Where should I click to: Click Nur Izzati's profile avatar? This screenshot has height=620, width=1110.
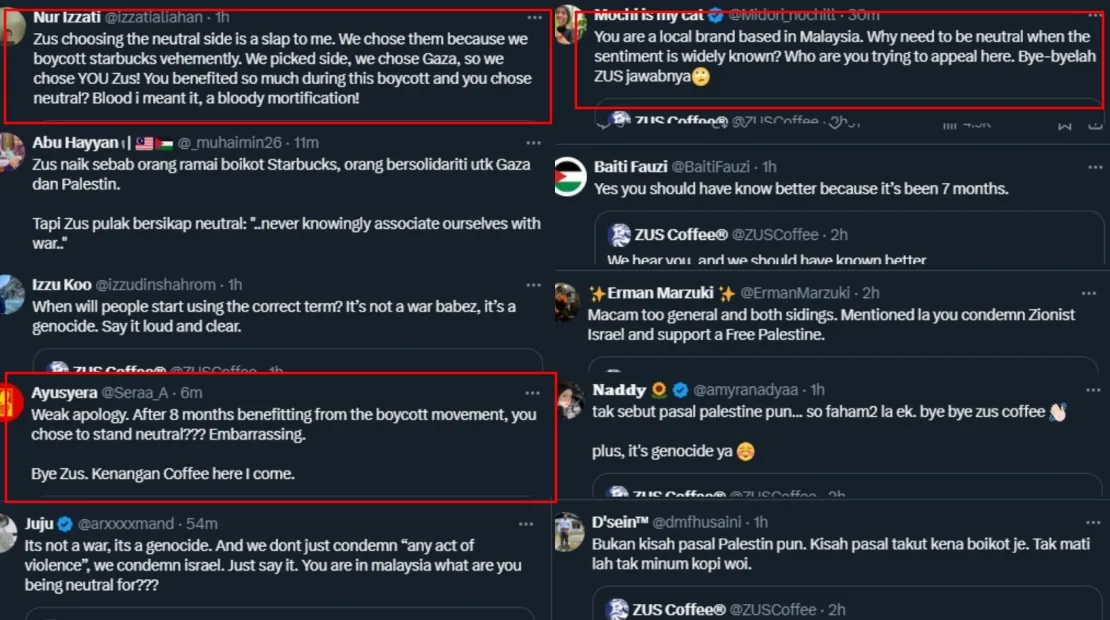[x=13, y=28]
